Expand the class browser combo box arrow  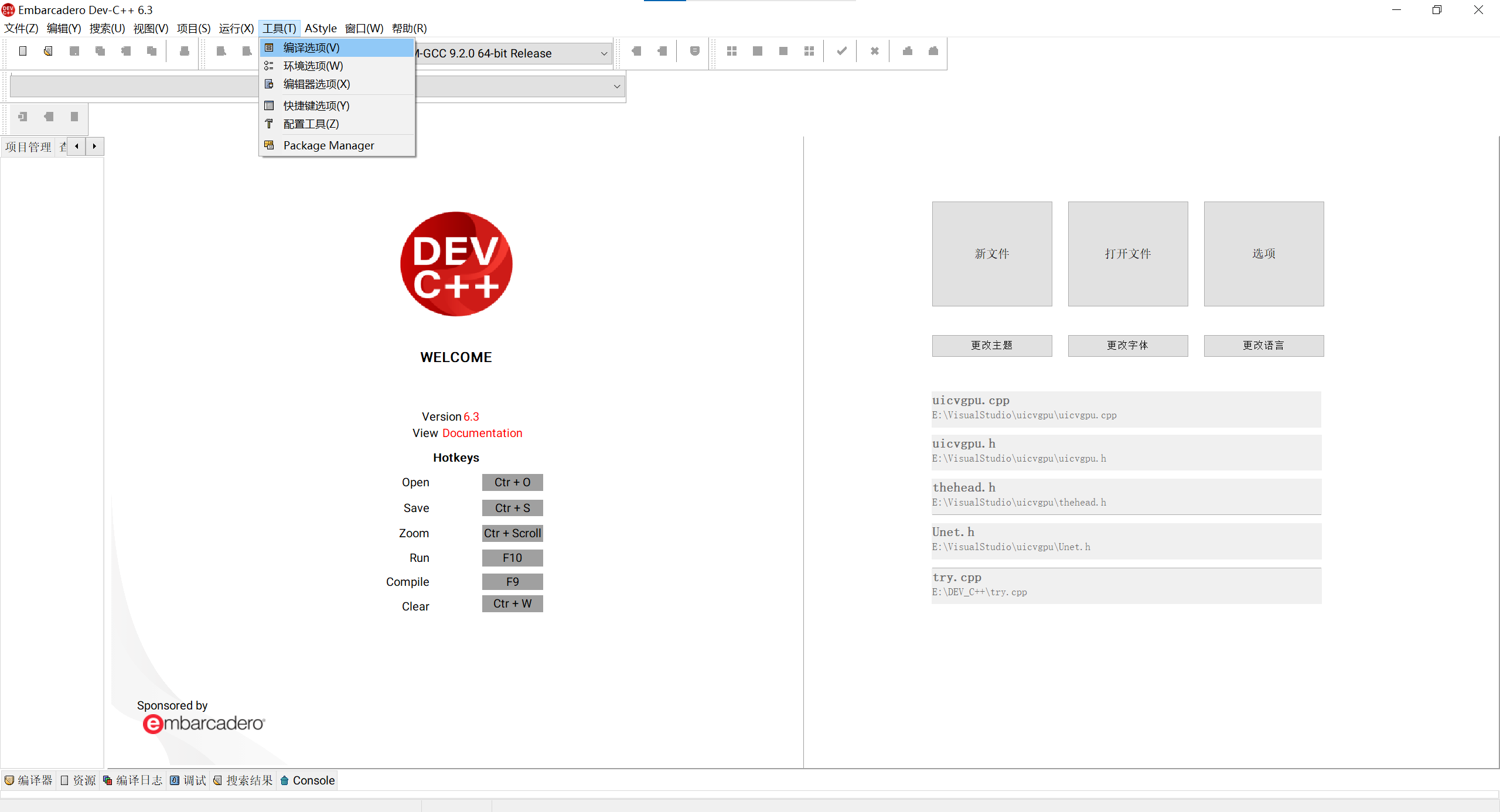(617, 87)
